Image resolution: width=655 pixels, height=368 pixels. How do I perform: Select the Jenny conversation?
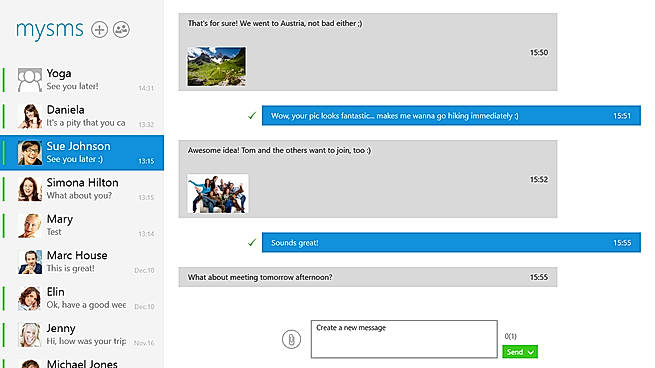tap(82, 335)
